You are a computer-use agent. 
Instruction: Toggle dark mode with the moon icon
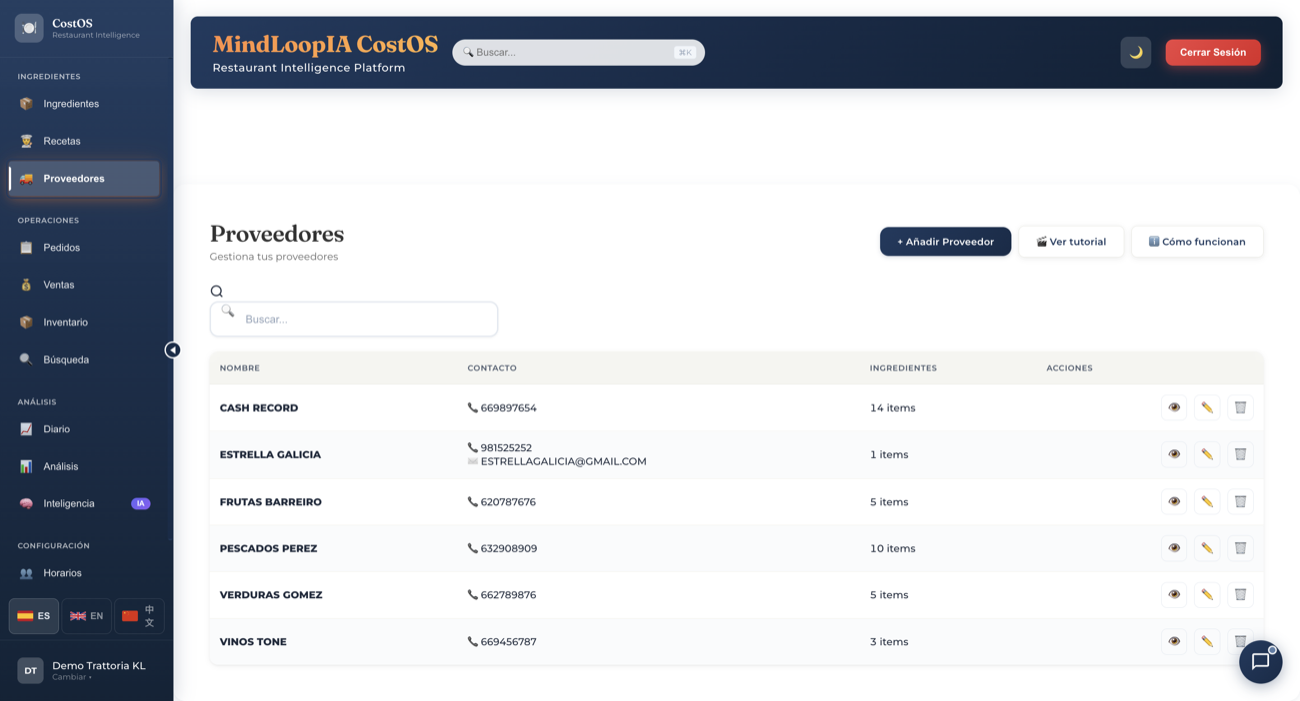pyautogui.click(x=1136, y=52)
